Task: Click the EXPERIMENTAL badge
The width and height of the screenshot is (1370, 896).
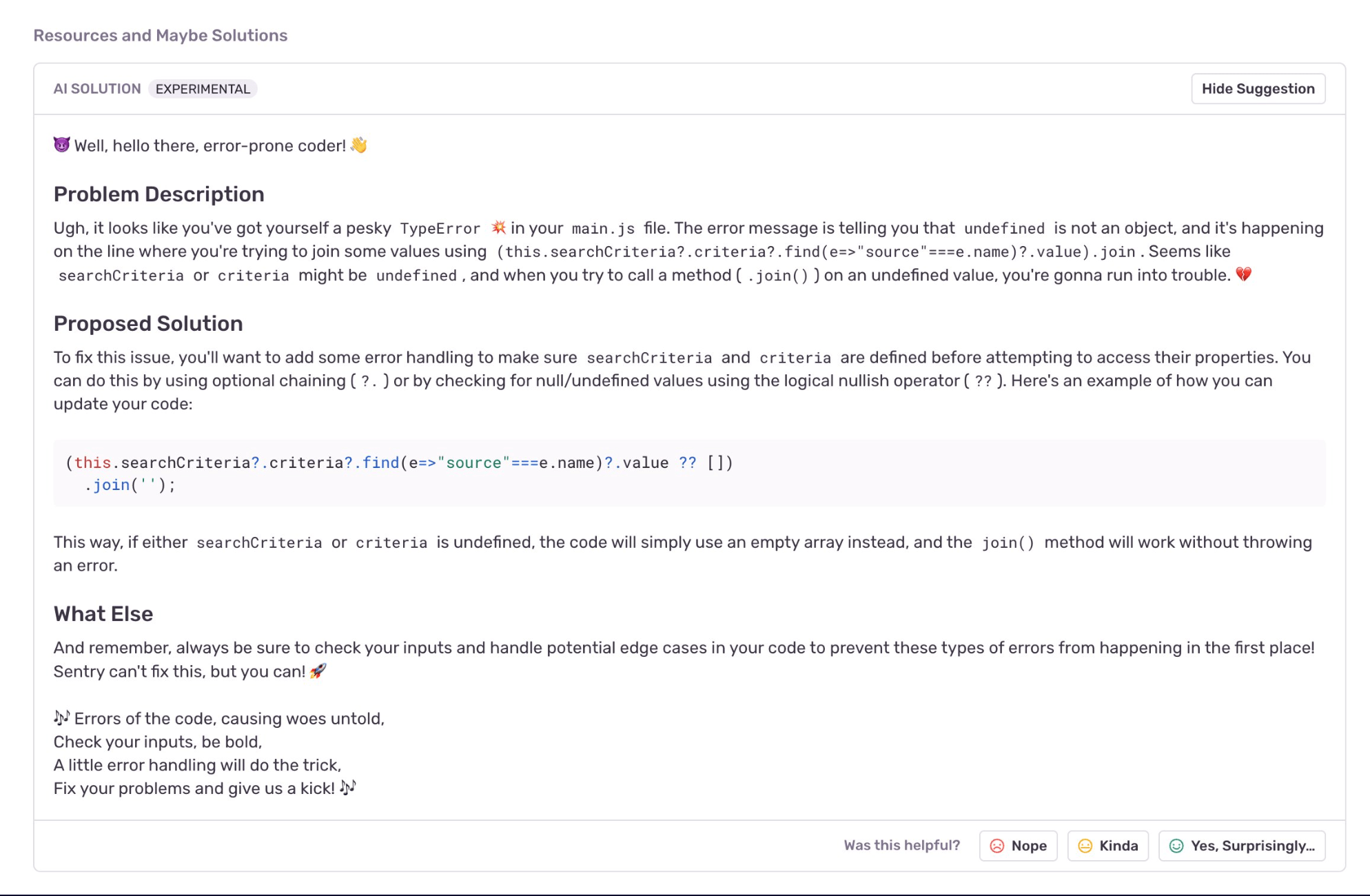Action: click(x=203, y=89)
